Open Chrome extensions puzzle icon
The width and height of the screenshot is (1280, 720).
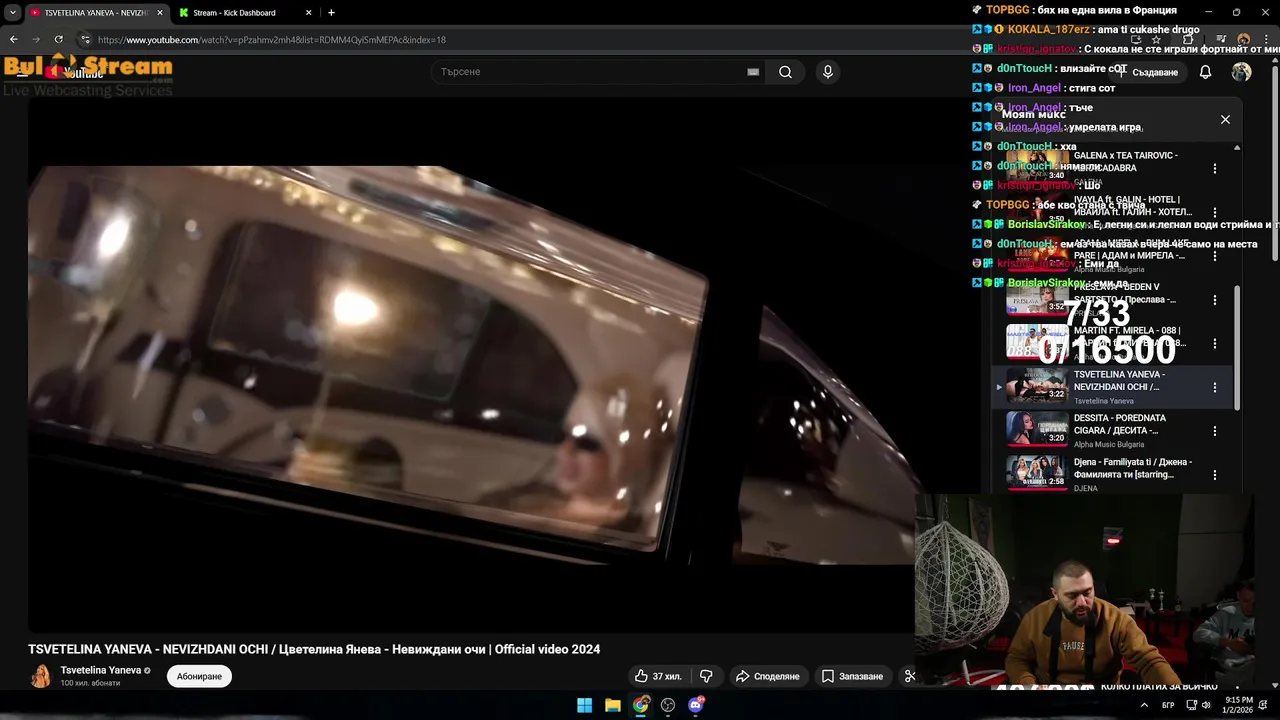coord(1188,40)
